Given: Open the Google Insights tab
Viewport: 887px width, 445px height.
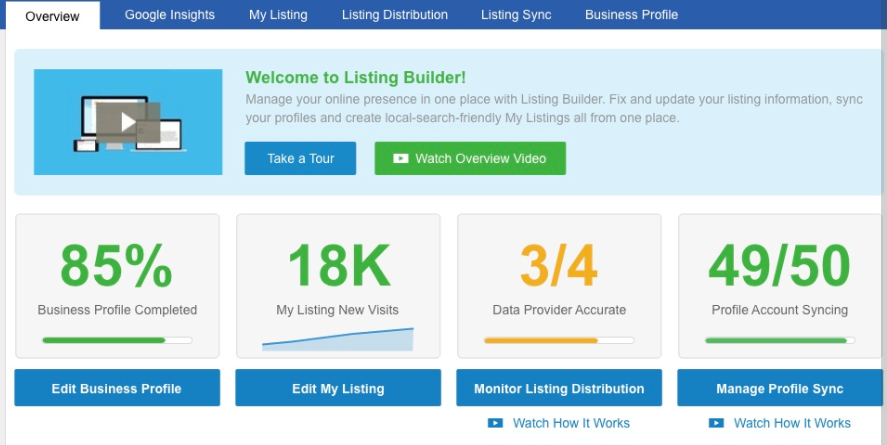Looking at the screenshot, I should point(170,15).
